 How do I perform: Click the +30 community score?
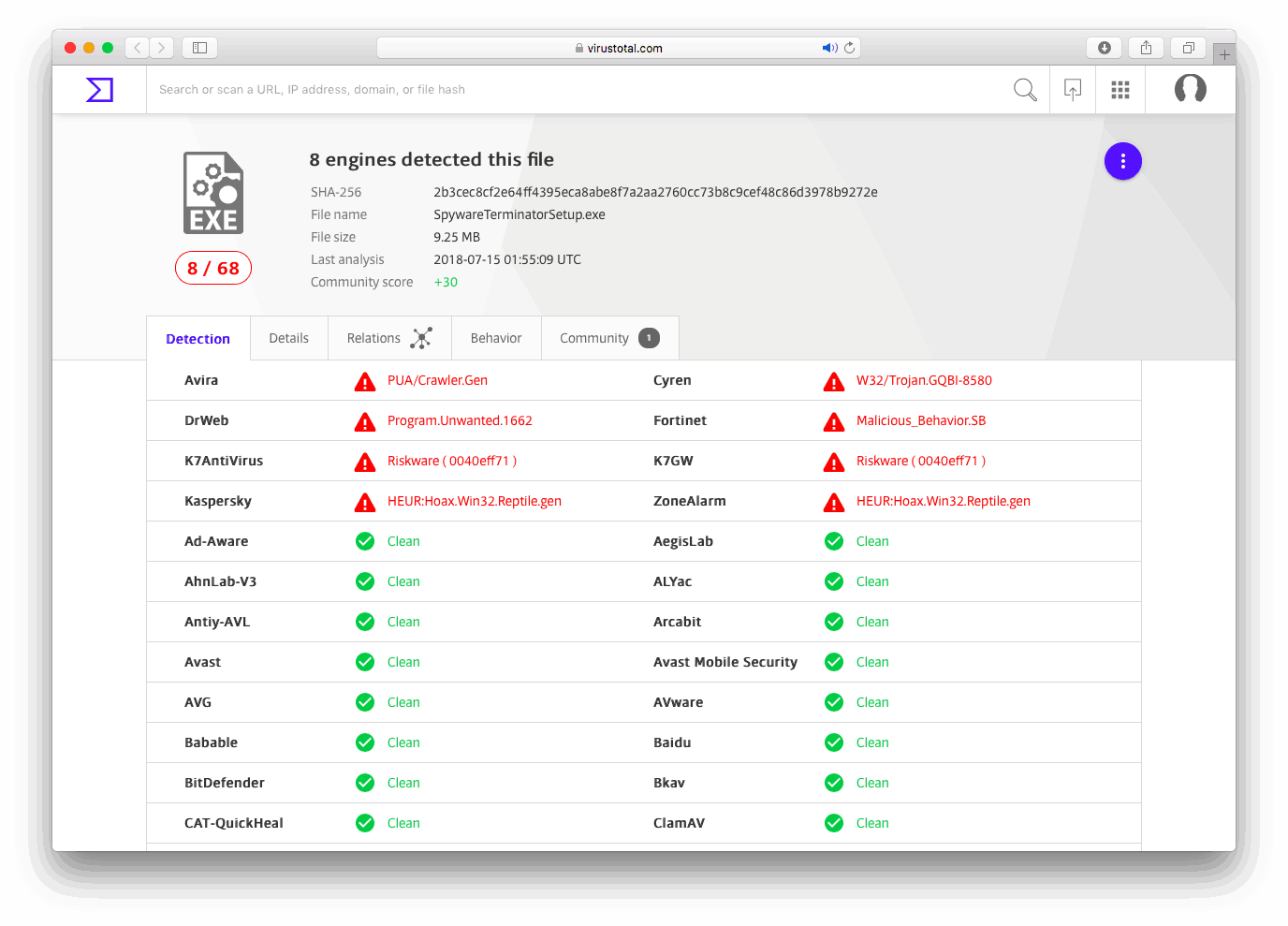(x=446, y=282)
